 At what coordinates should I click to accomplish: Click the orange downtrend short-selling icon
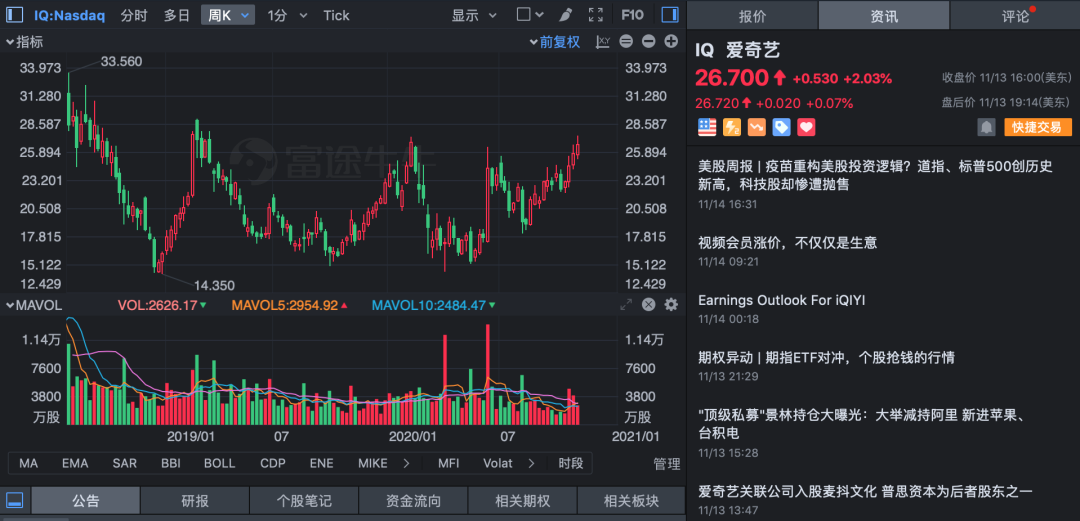[756, 127]
